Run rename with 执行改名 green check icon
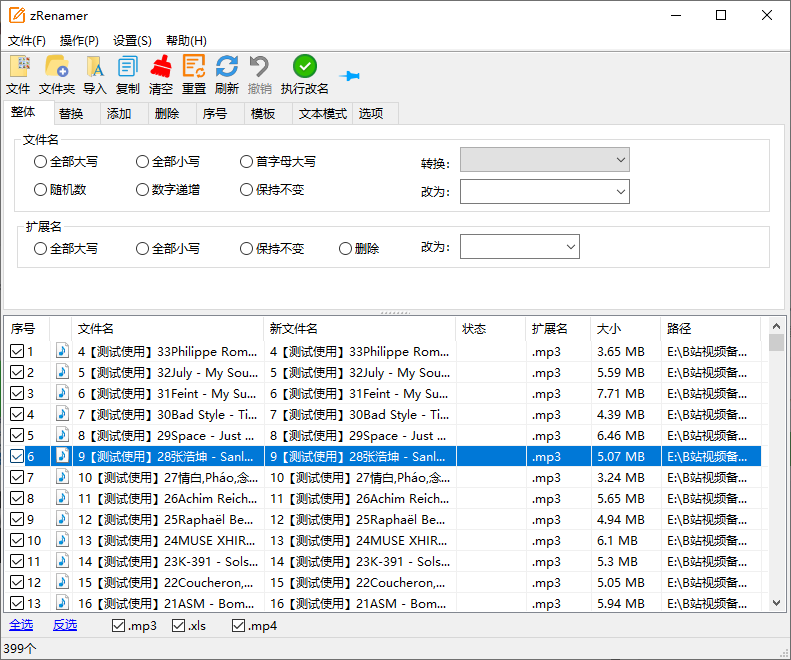The width and height of the screenshot is (791, 660). coord(305,67)
